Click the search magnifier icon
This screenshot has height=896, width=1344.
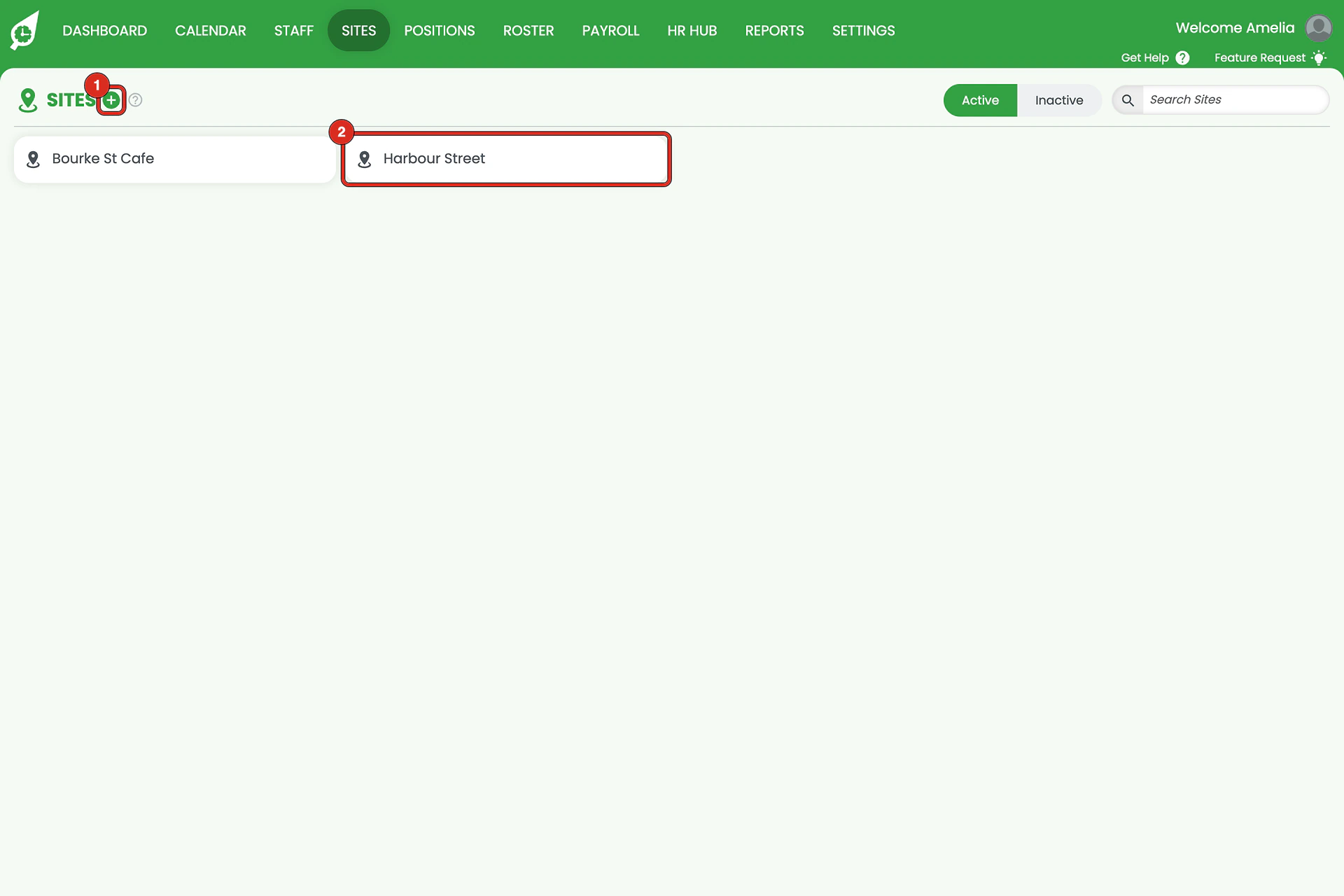[x=1128, y=100]
